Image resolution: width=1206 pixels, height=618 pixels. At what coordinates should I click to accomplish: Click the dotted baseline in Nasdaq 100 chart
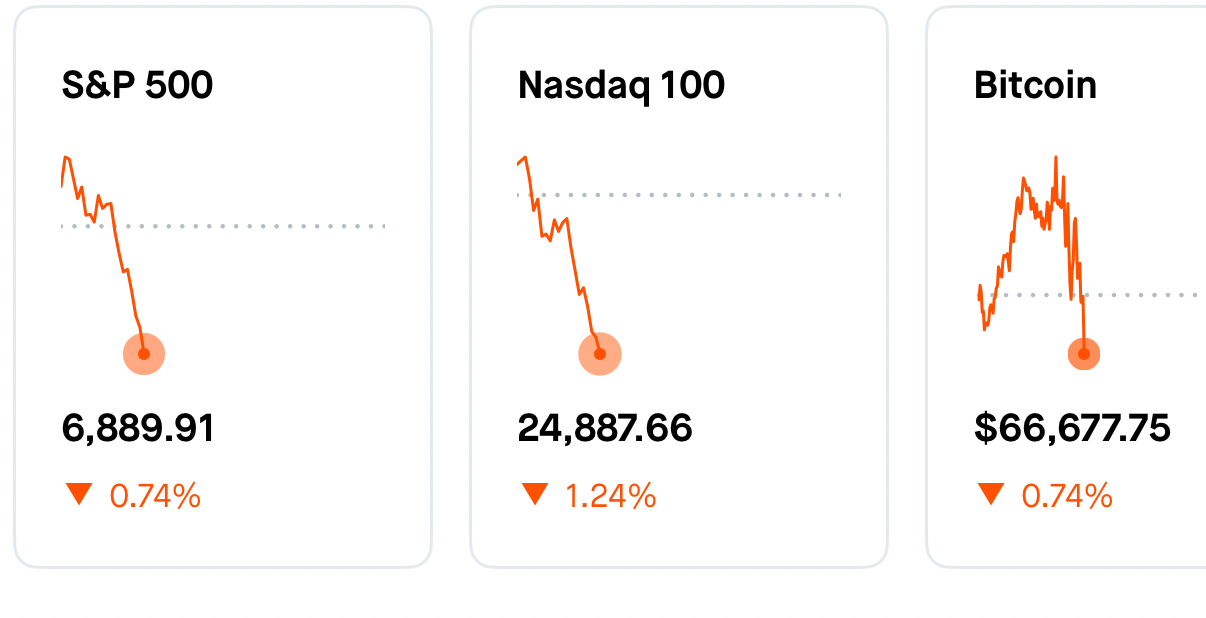[x=720, y=195]
